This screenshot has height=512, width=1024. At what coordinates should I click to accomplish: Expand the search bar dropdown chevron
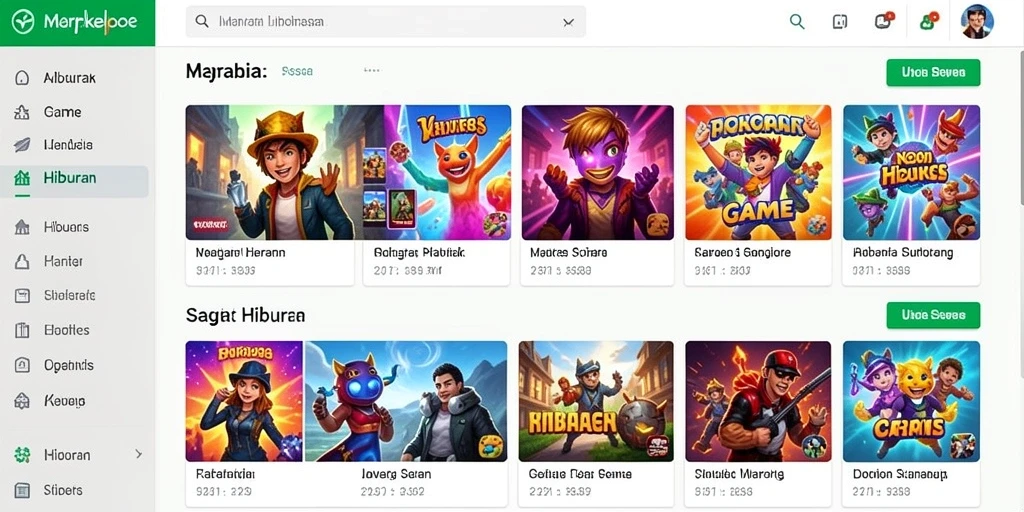click(x=568, y=22)
